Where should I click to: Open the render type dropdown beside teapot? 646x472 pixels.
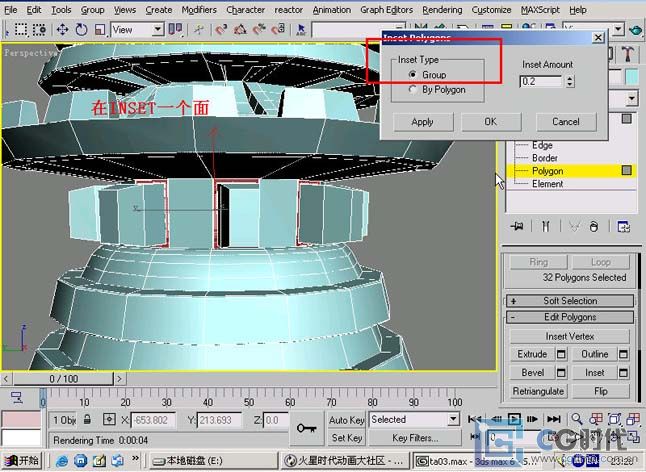click(x=618, y=29)
